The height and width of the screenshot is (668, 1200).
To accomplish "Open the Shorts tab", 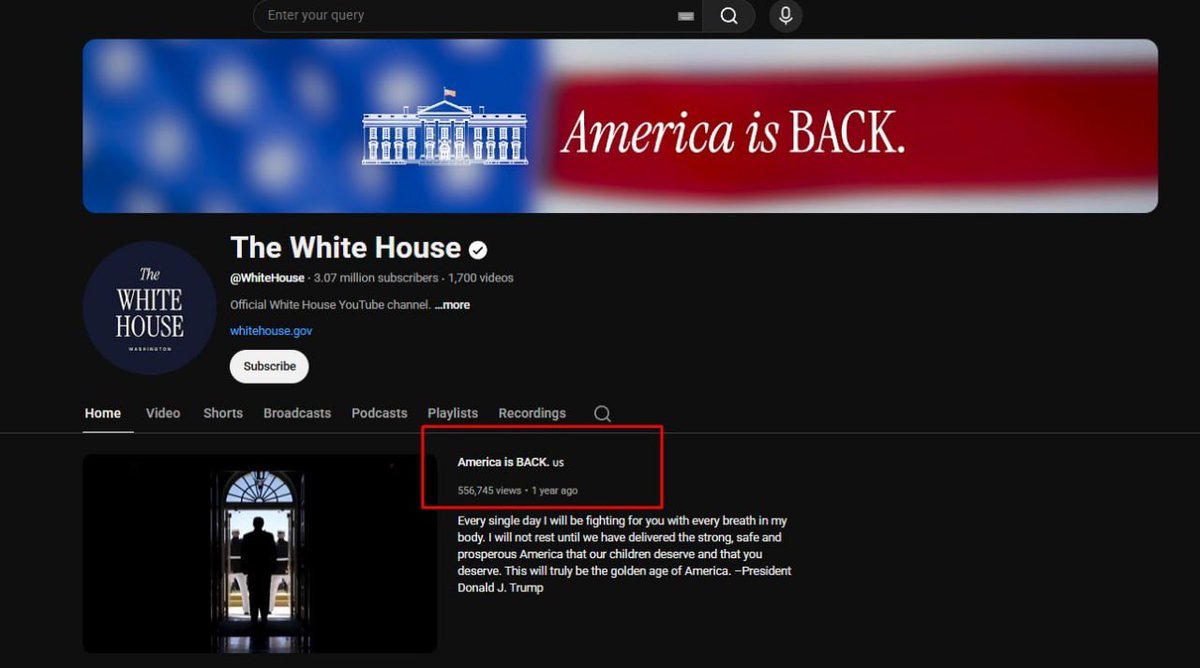I will (x=223, y=413).
